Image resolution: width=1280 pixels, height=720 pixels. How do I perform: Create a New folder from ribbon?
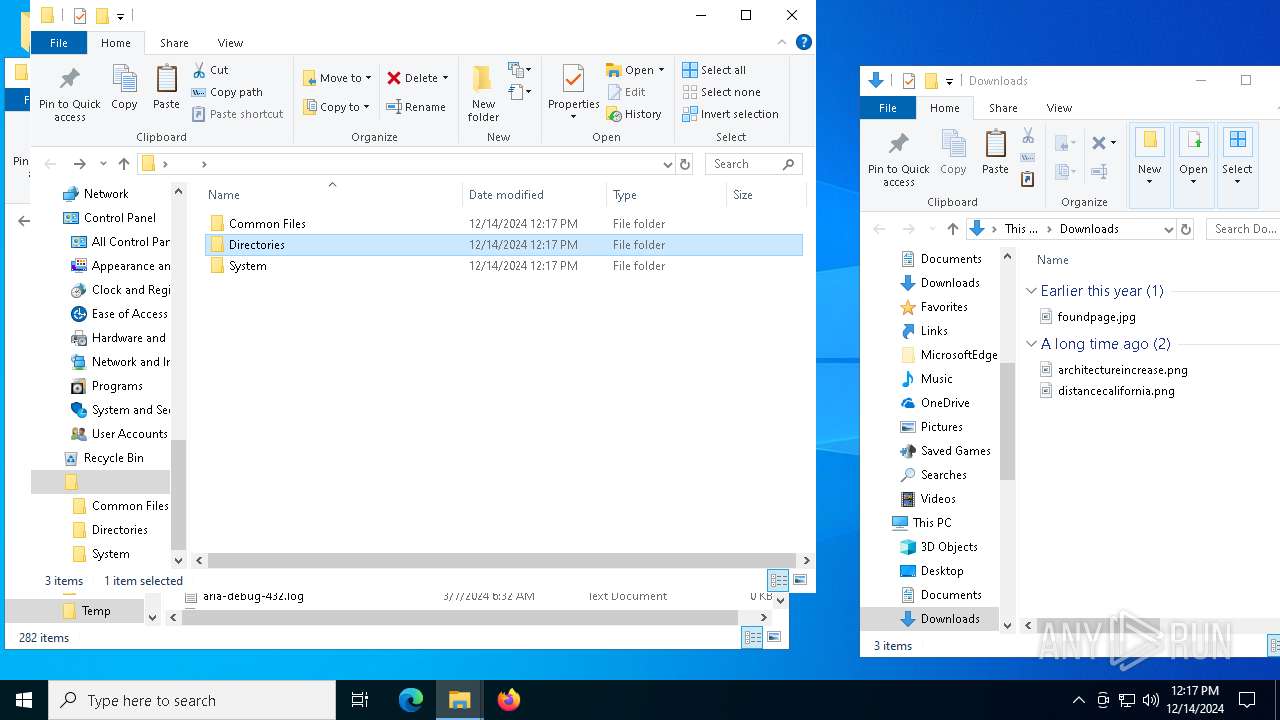pyautogui.click(x=483, y=94)
